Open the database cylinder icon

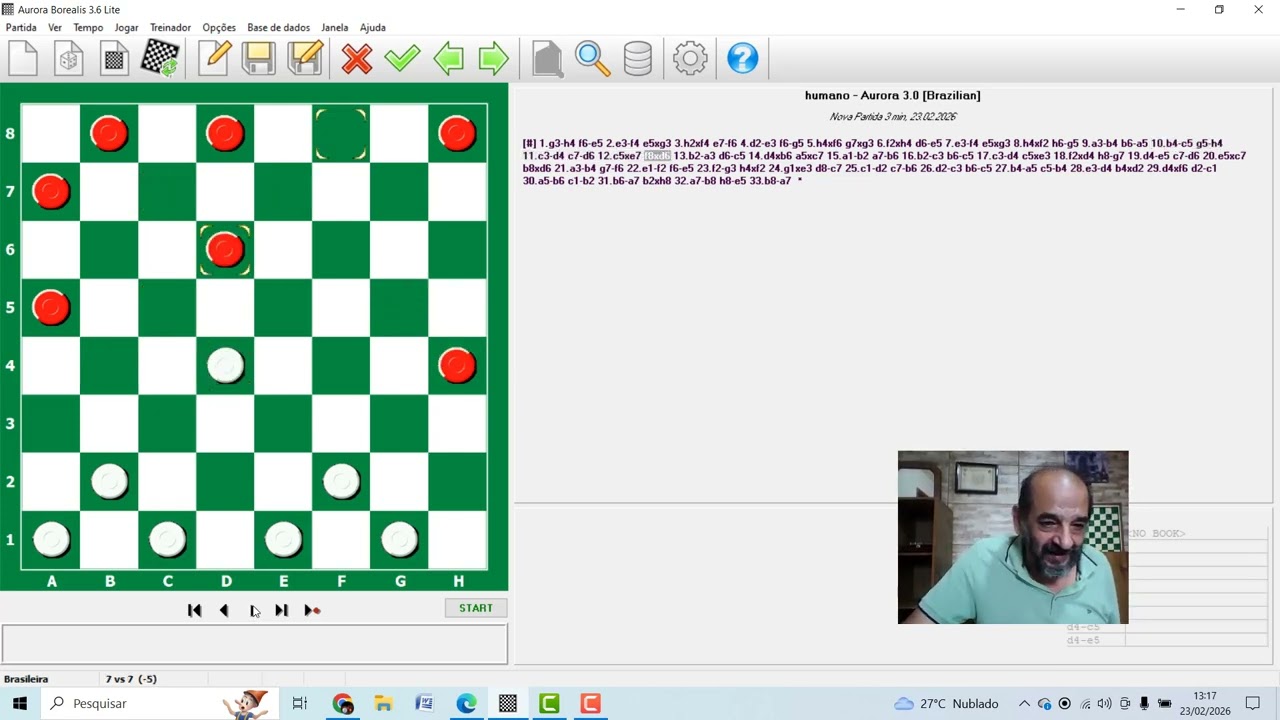pos(638,58)
